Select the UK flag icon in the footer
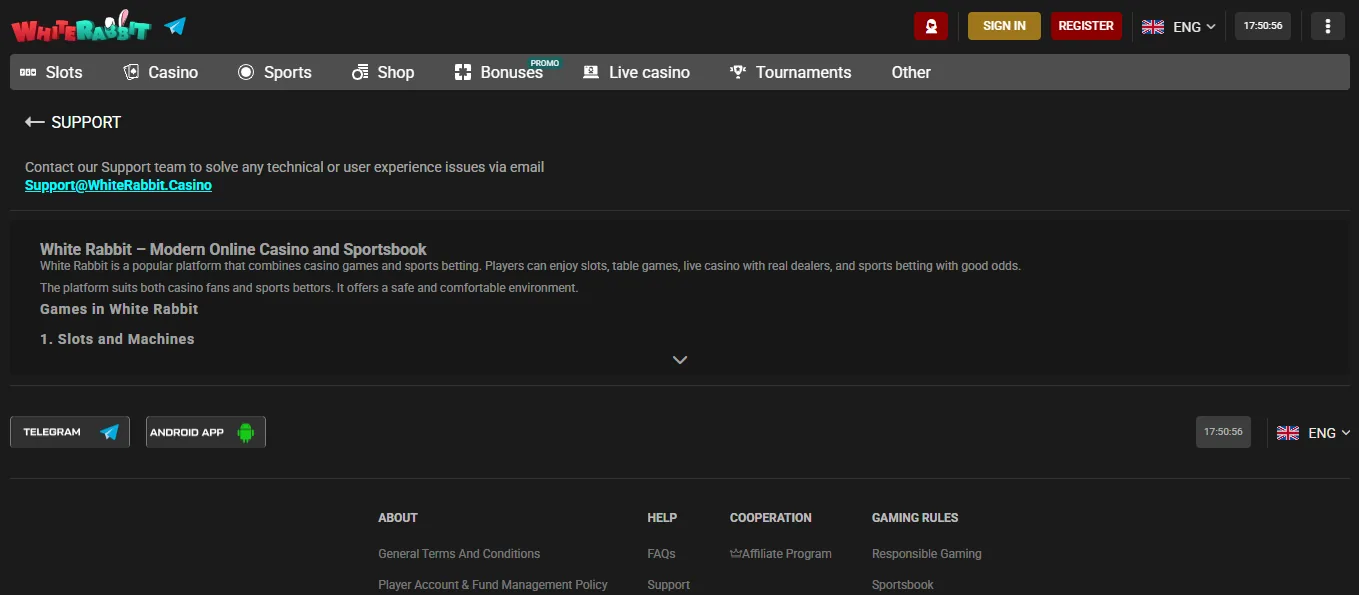Screen dimensions: 1359x595 pyautogui.click(x=1288, y=433)
